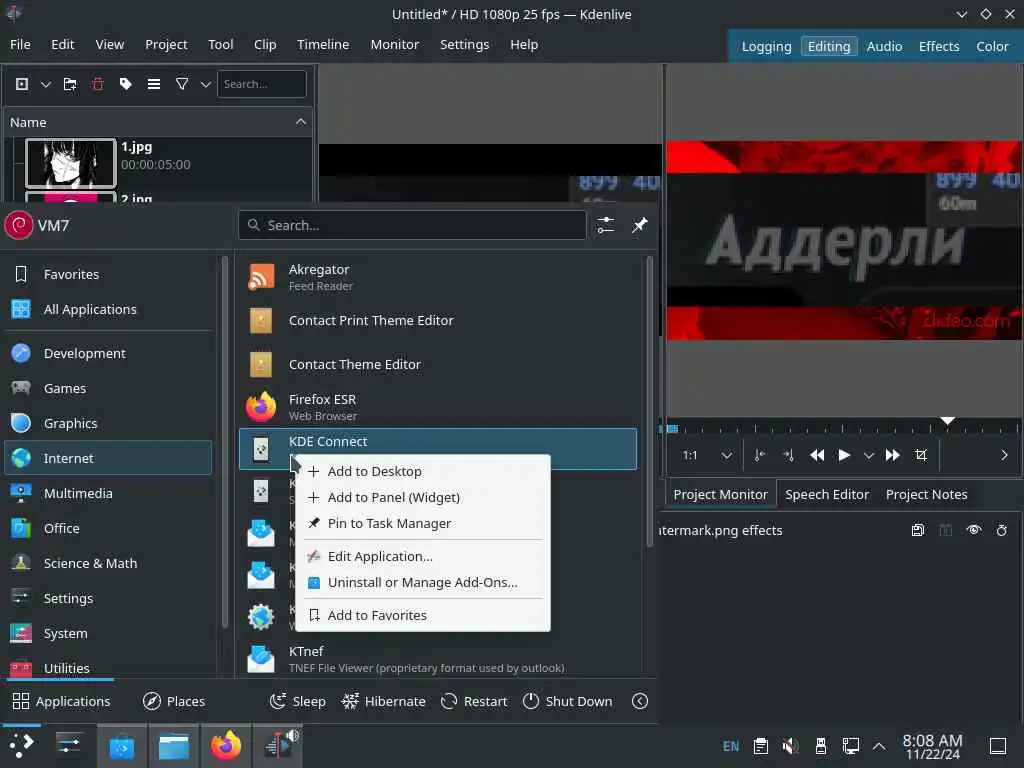This screenshot has width=1024, height=768.
Task: Launch Firefox ESR web browser
Action: click(x=438, y=407)
